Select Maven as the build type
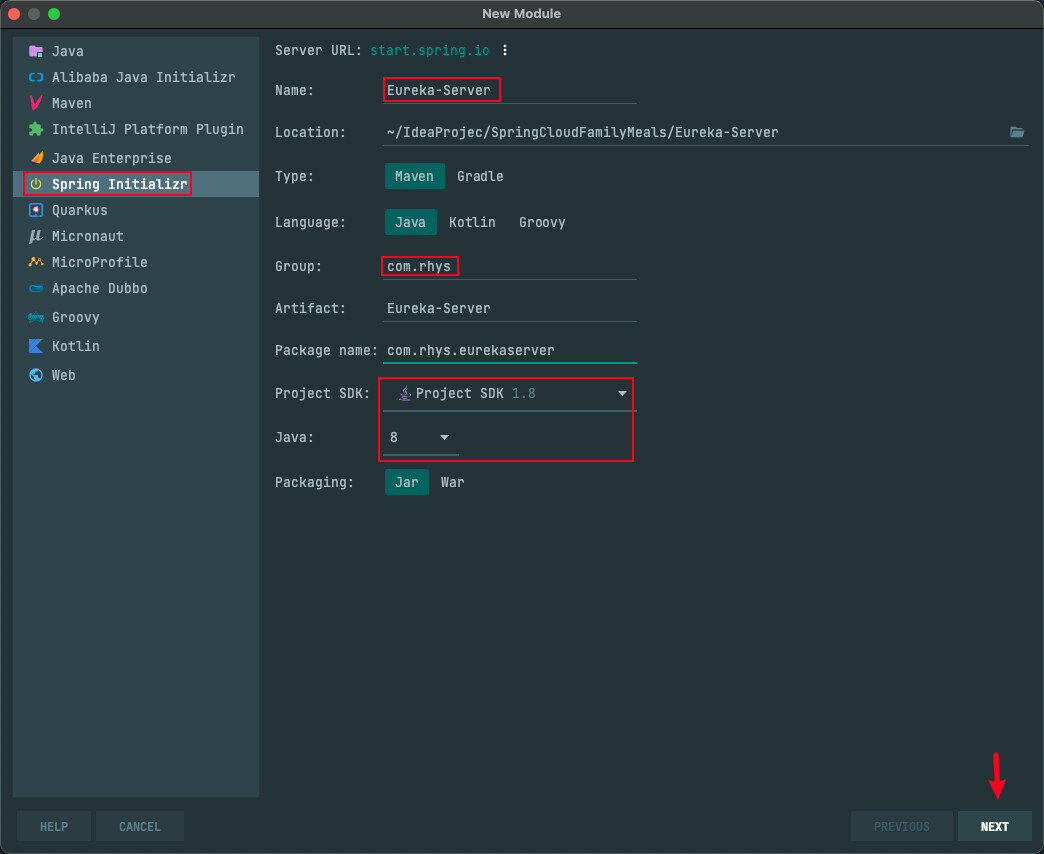Image resolution: width=1044 pixels, height=854 pixels. coord(414,176)
